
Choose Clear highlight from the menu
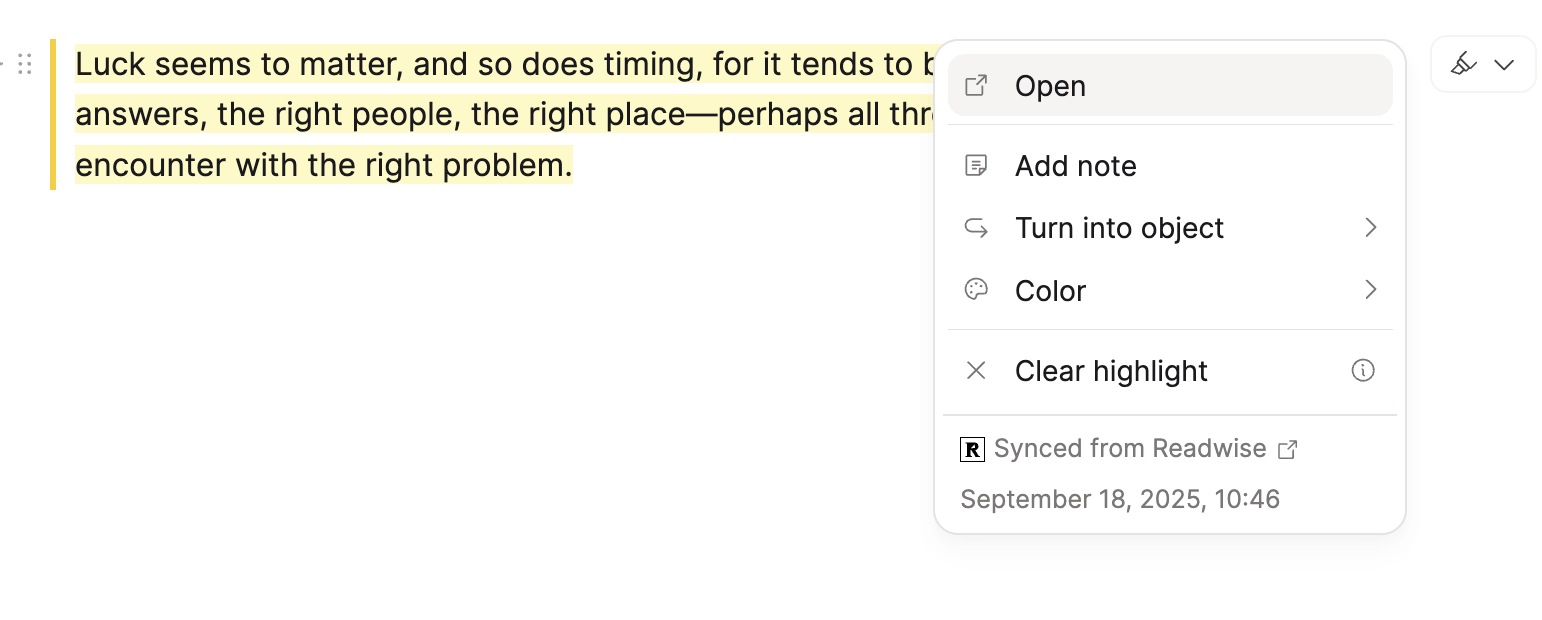point(1111,370)
